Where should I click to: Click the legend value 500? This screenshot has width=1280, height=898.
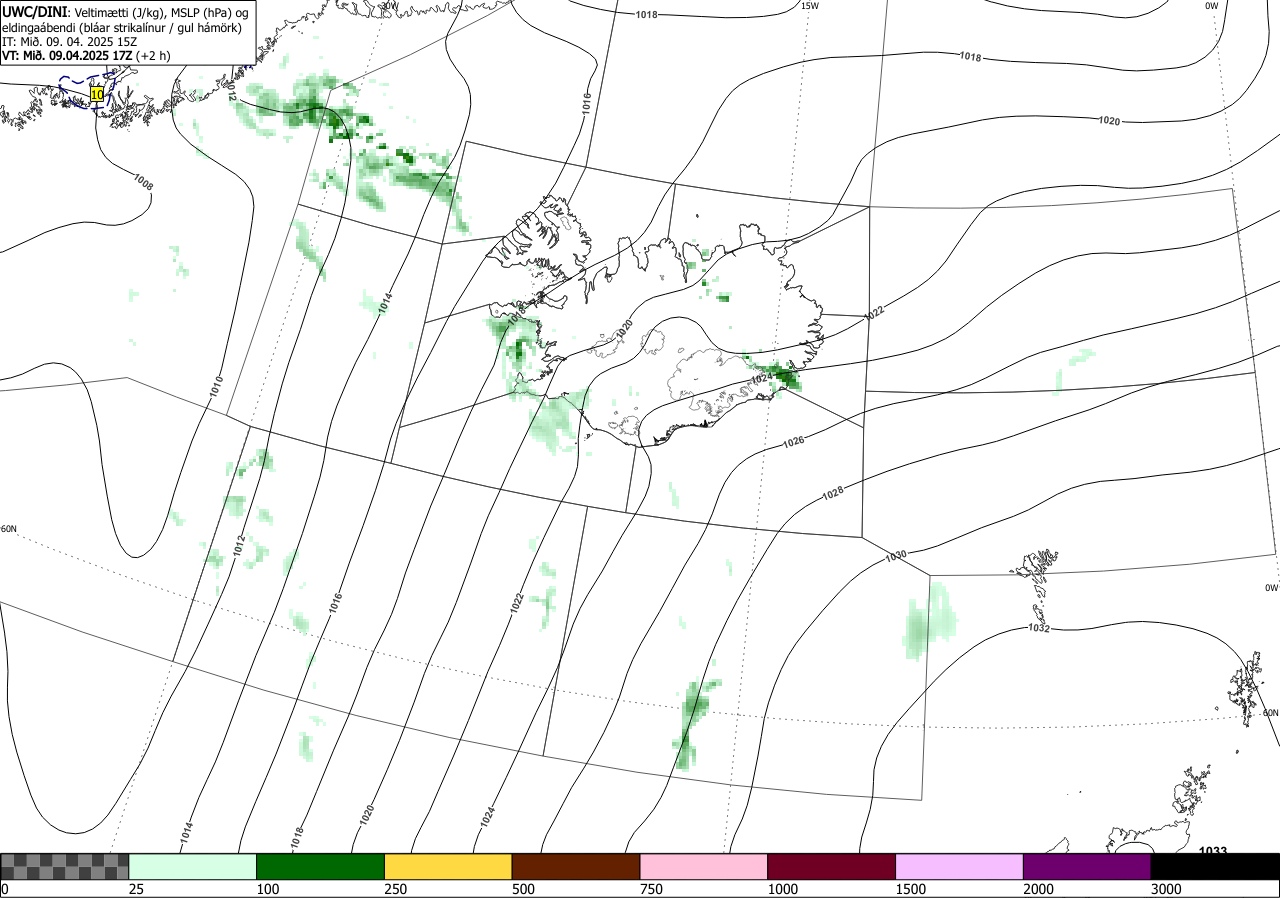[523, 889]
